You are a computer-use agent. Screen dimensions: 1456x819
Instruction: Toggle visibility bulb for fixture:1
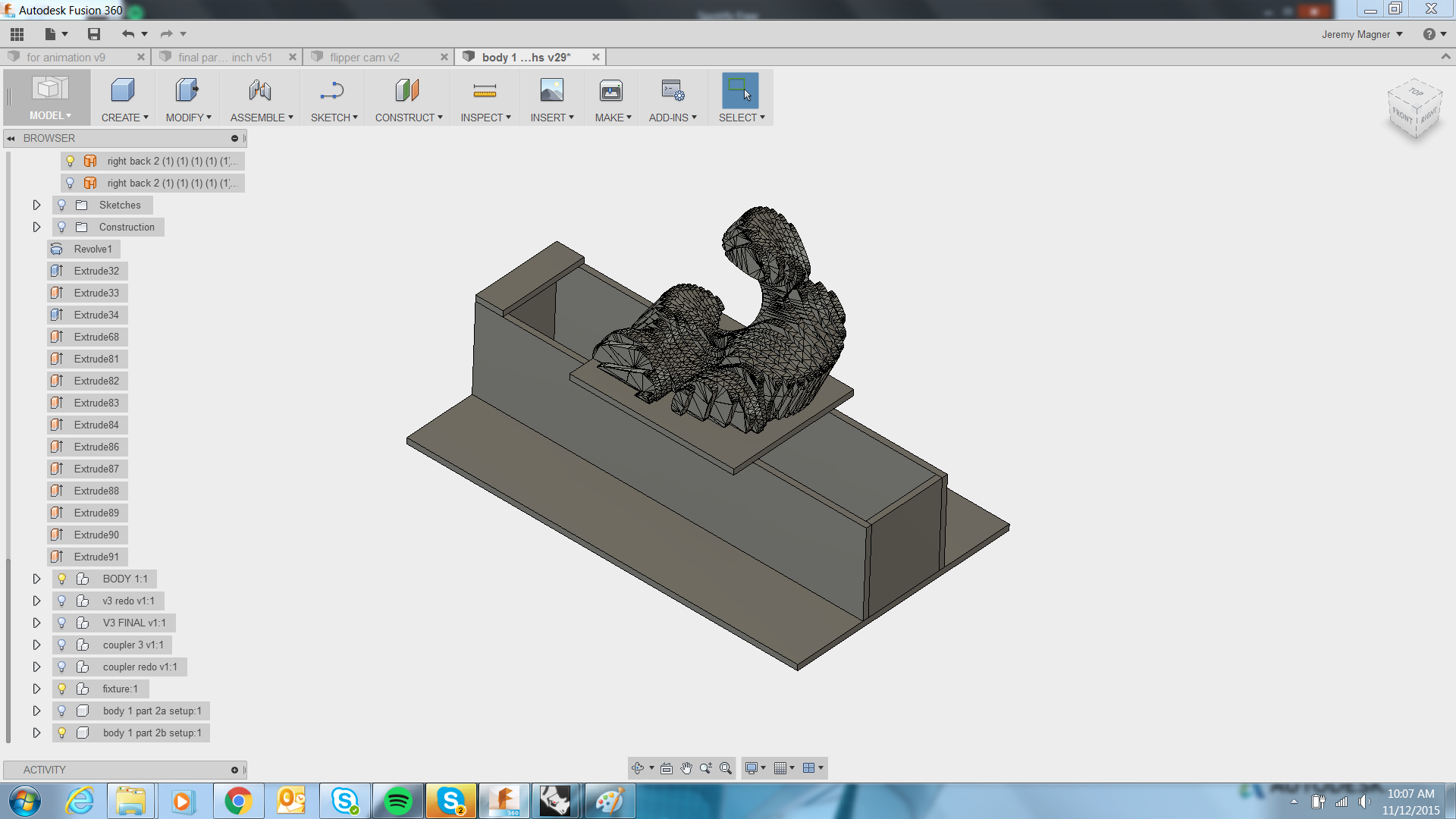pos(62,689)
